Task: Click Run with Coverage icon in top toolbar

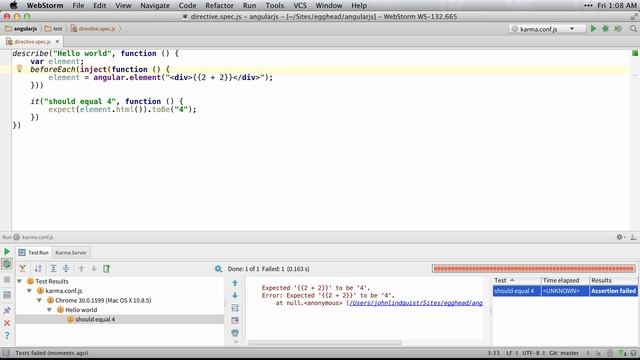Action: point(618,29)
